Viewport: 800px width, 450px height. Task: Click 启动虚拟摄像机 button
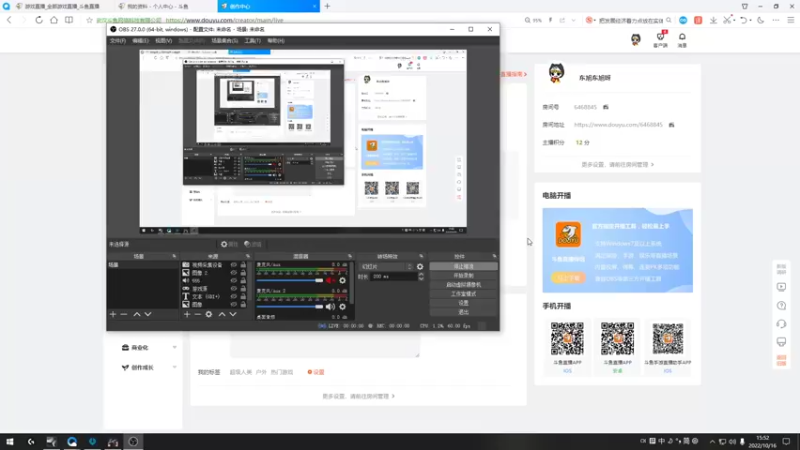point(463,285)
